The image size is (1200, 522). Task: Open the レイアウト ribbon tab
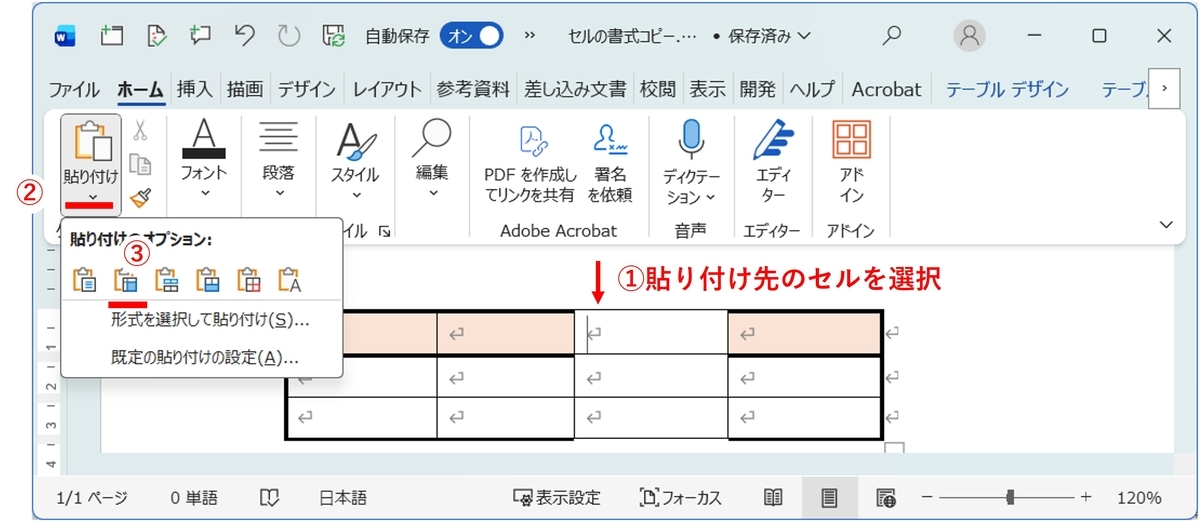(387, 89)
